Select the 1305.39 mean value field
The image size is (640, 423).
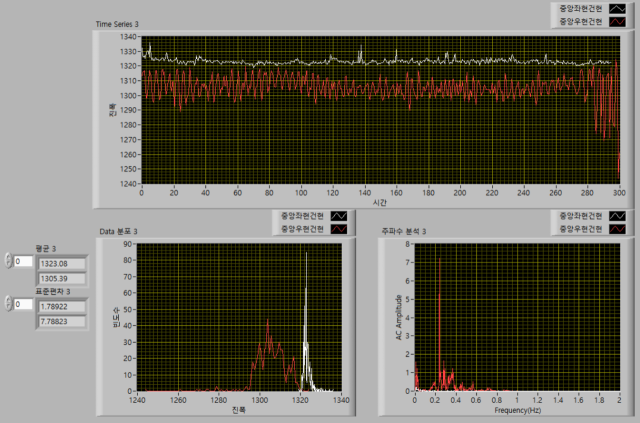coord(60,277)
